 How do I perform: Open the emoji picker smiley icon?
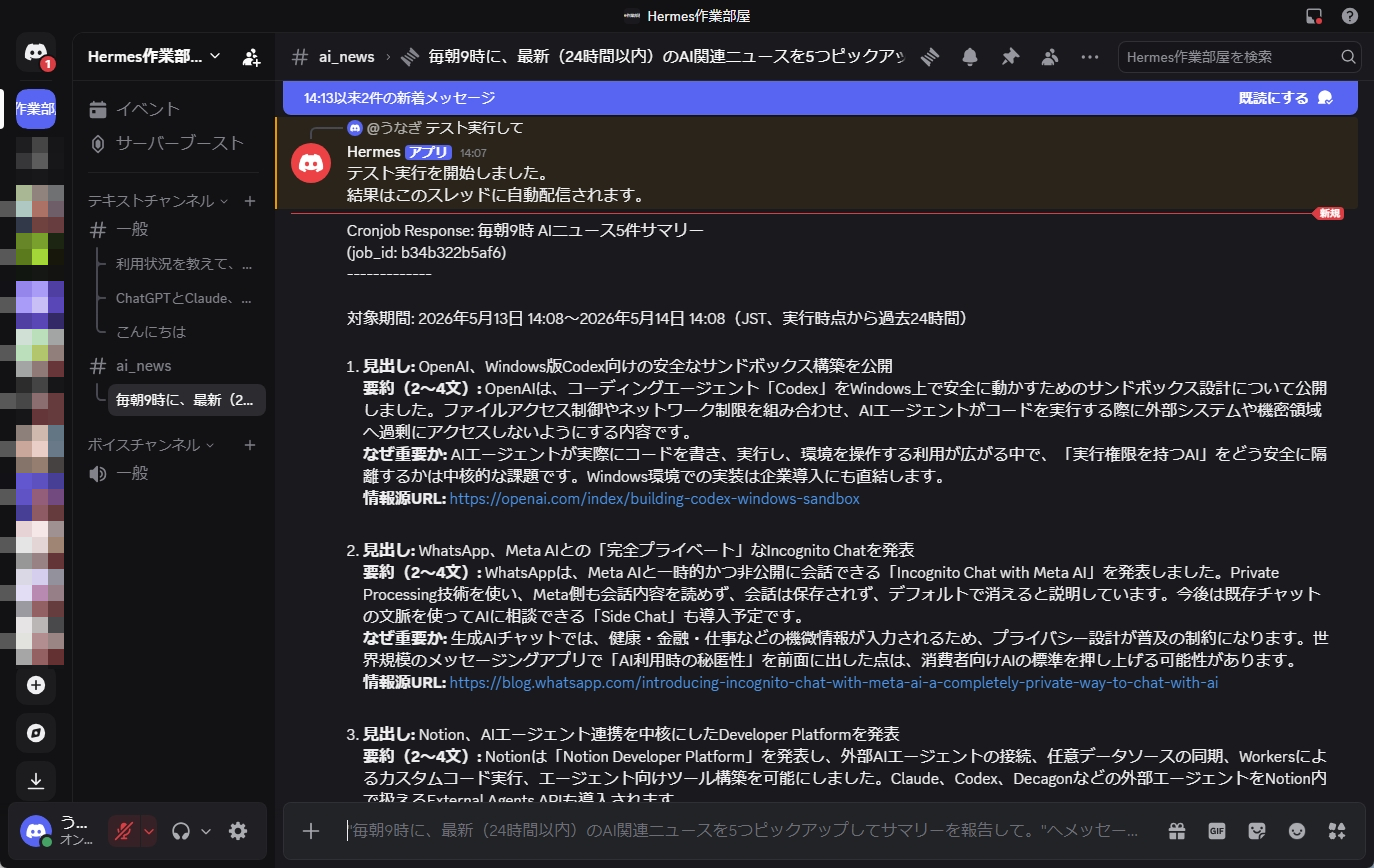point(1297,830)
